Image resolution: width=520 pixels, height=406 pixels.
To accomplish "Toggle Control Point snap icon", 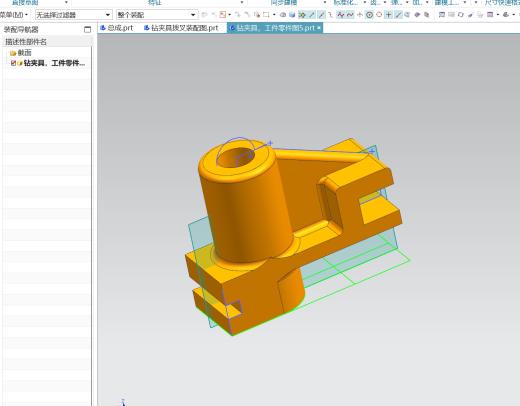I will 330,15.
